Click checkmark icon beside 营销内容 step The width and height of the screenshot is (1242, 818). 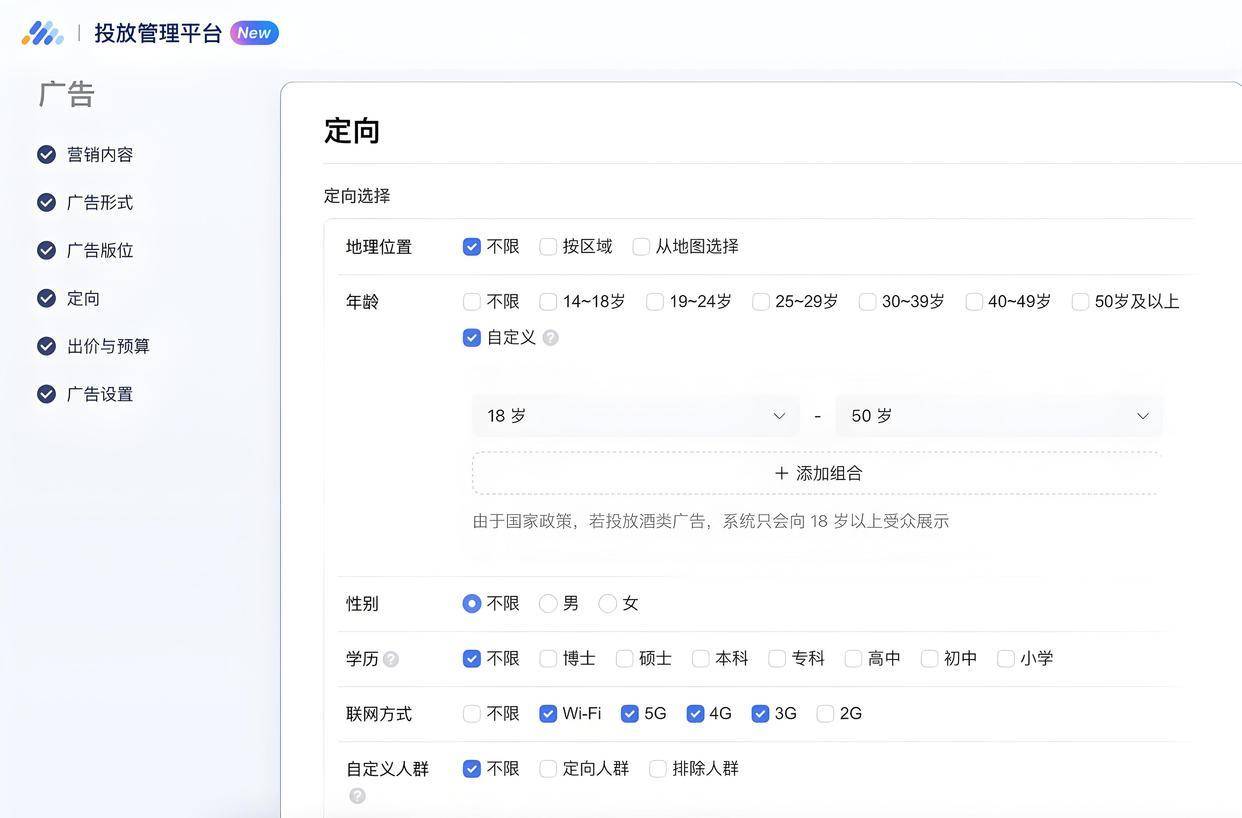click(x=46, y=154)
